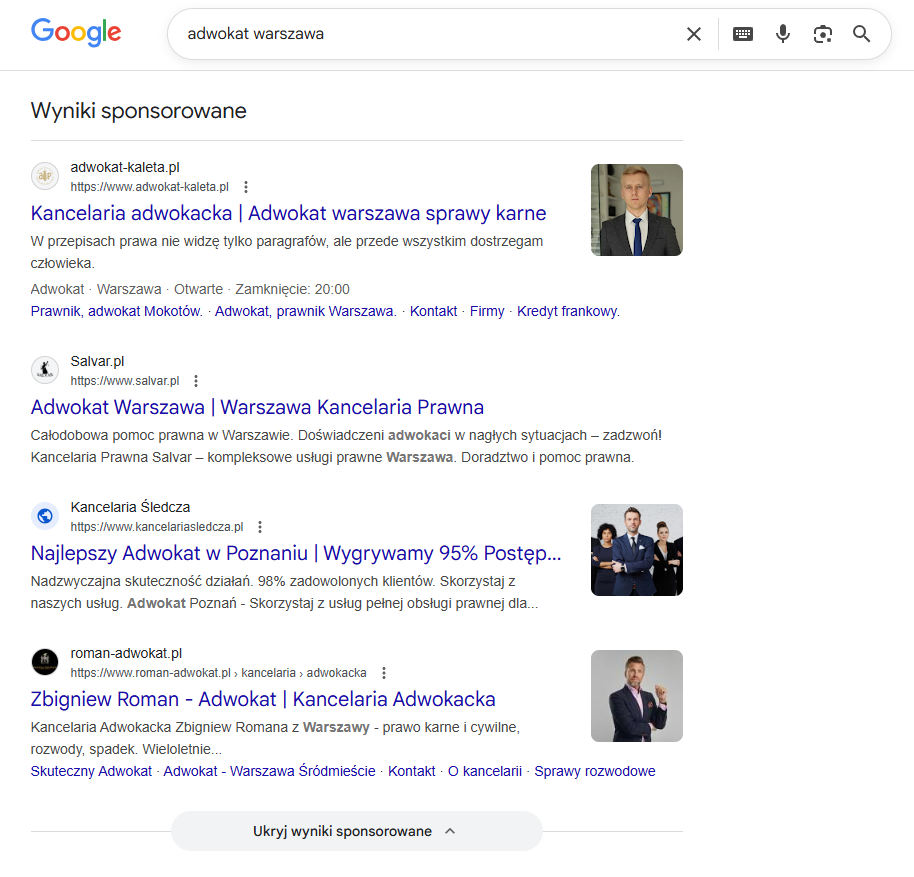Hide sponsored results via Ukryj wyniki sponsorowane
Image resolution: width=914 pixels, height=877 pixels.
356,831
